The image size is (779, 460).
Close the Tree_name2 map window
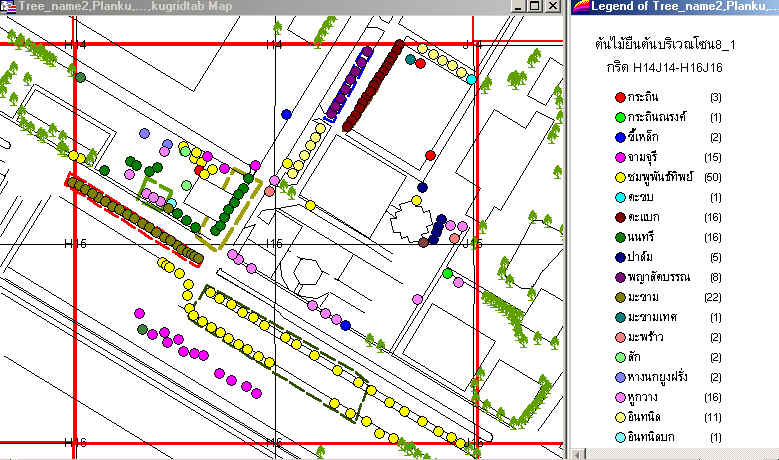(555, 7)
